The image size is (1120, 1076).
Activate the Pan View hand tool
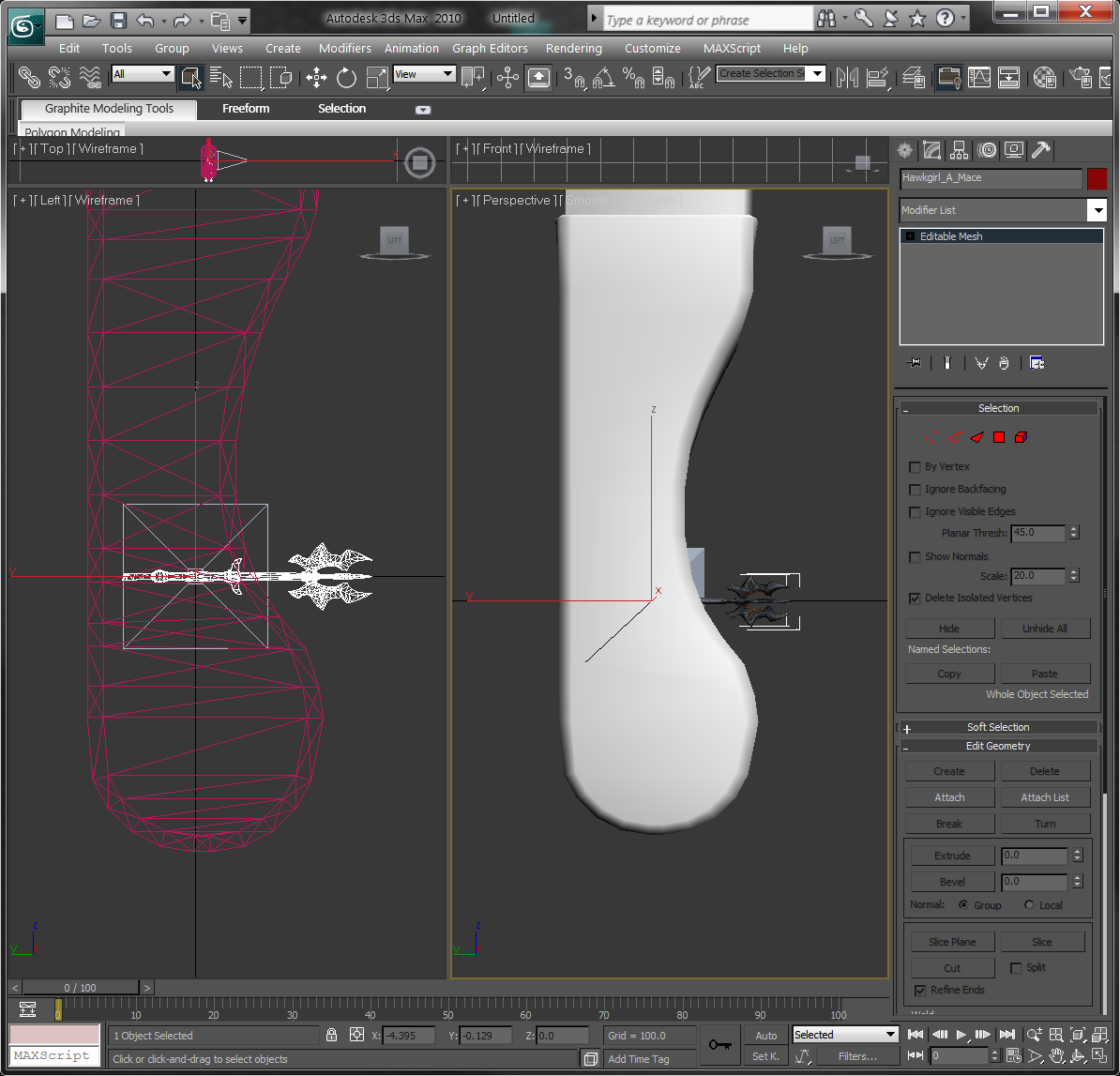point(1056,1056)
